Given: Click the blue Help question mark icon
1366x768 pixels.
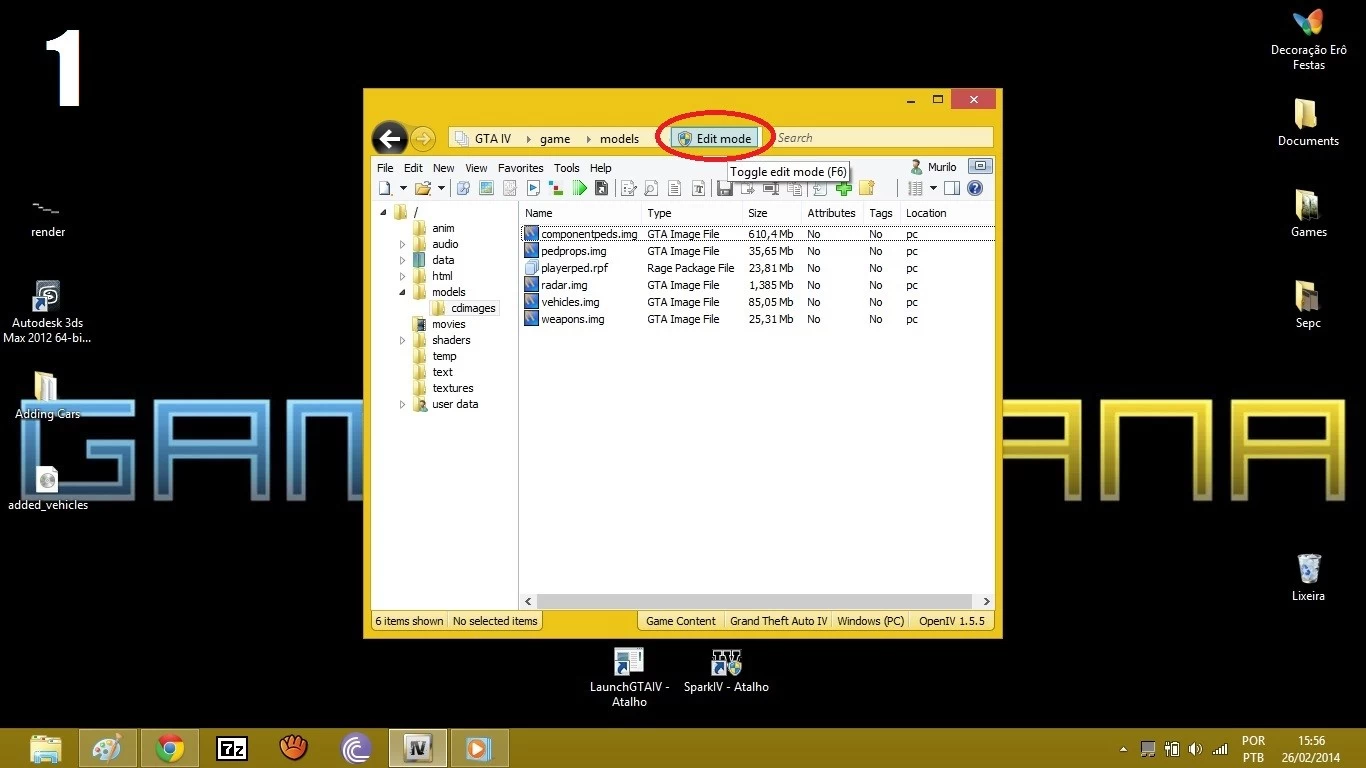Looking at the screenshot, I should [x=975, y=188].
